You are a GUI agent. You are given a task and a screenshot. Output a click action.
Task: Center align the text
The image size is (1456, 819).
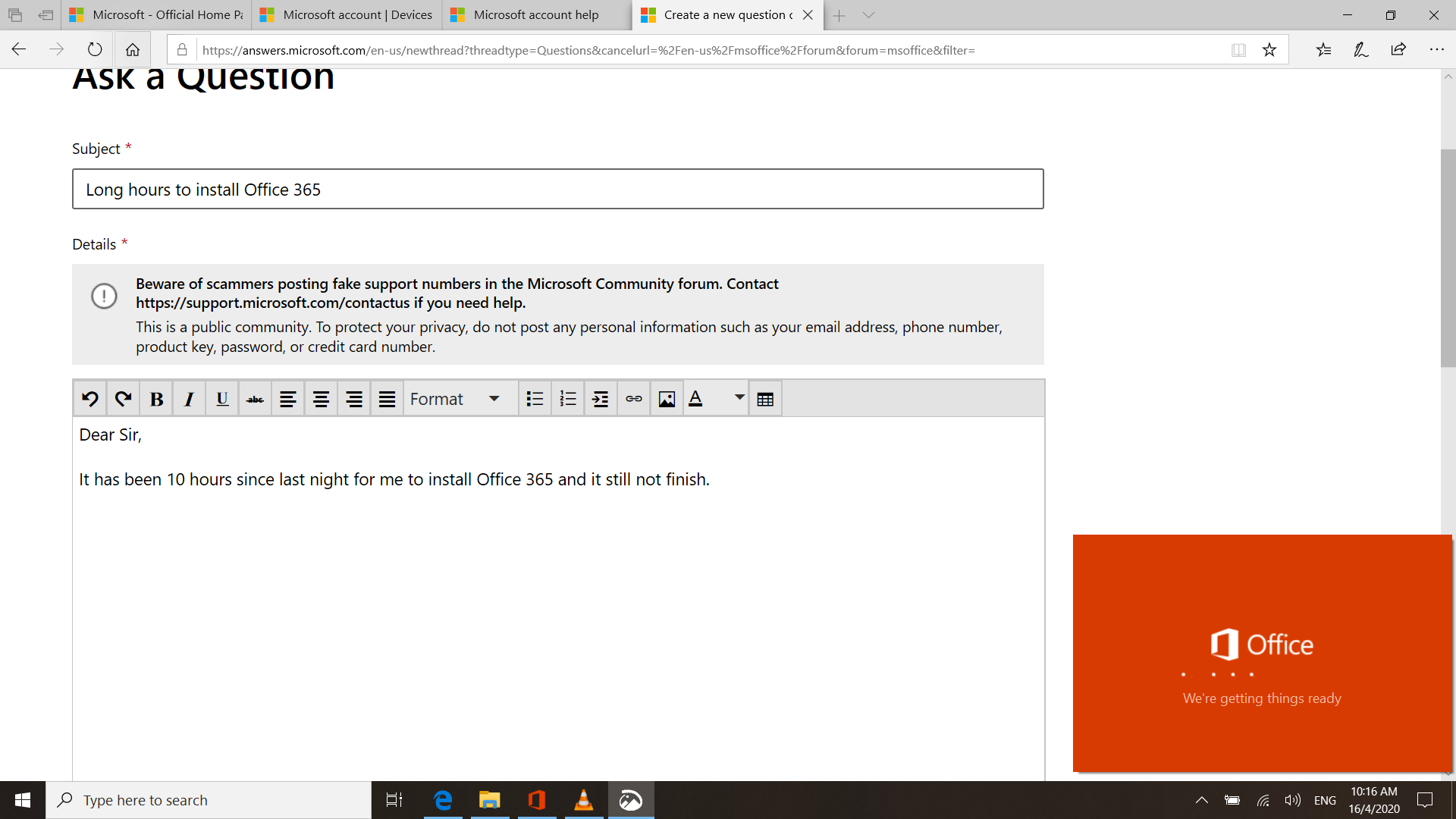[321, 399]
